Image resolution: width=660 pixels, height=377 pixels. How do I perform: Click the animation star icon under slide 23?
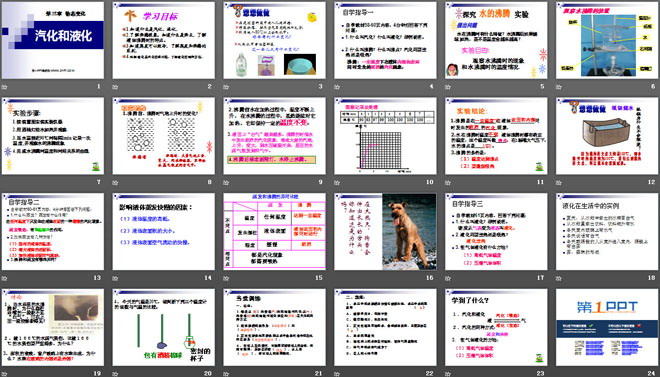coord(448,373)
